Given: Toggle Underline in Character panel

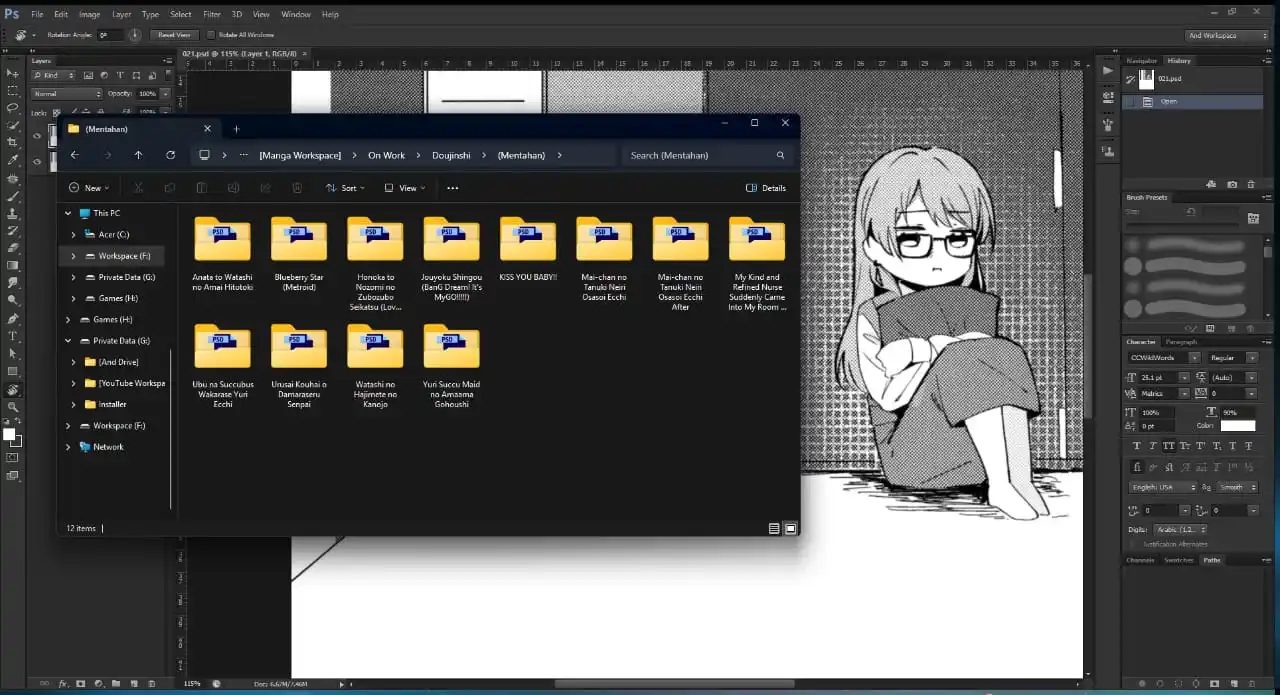Looking at the screenshot, I should tap(1233, 446).
